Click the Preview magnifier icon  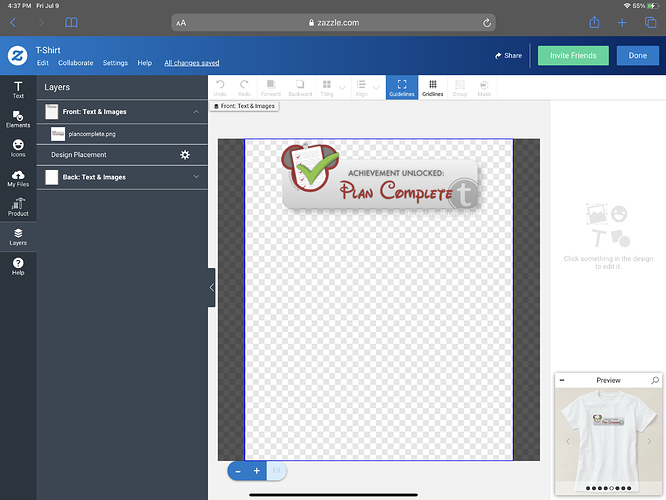pyautogui.click(x=655, y=380)
